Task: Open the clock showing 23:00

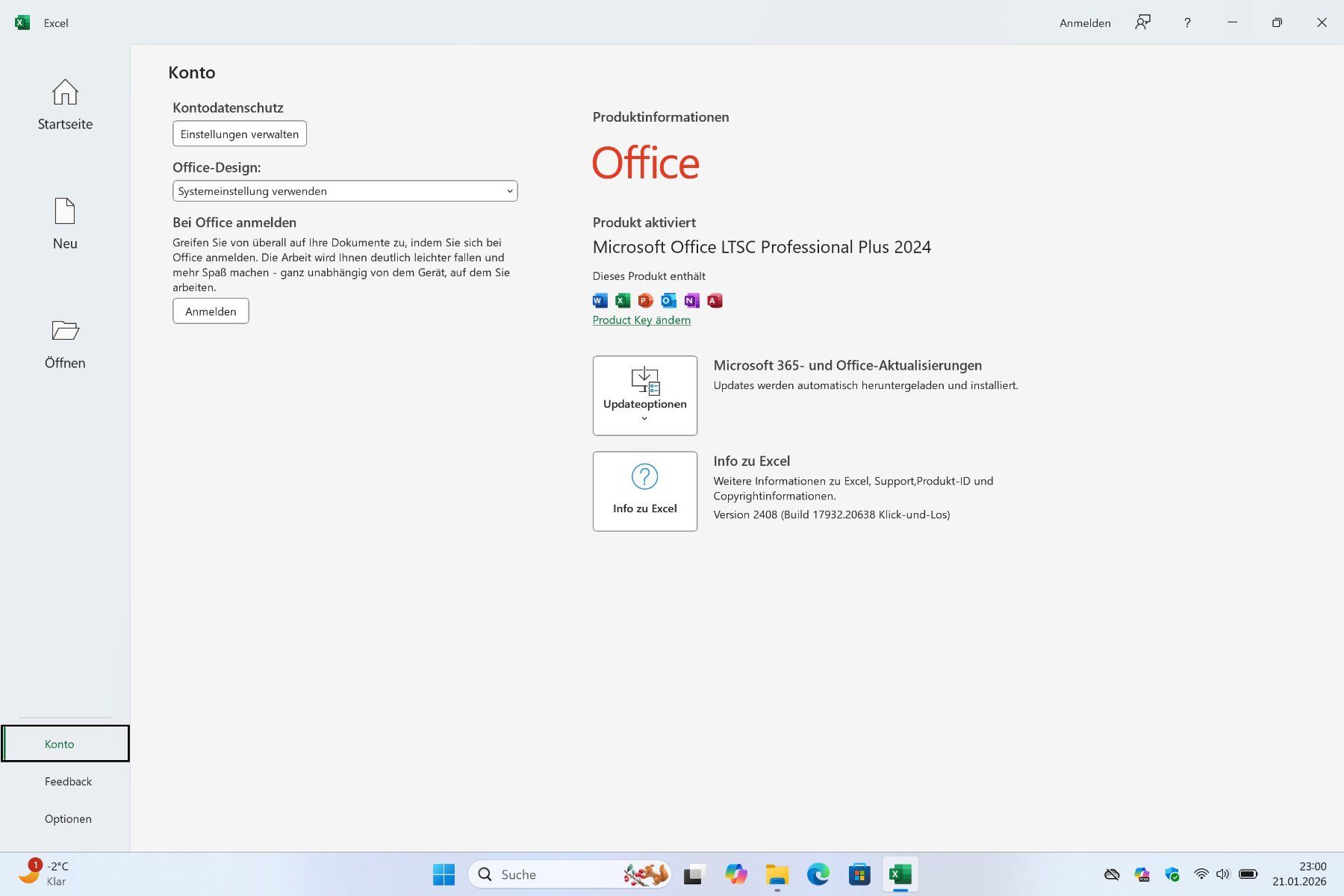Action: pyautogui.click(x=1299, y=874)
